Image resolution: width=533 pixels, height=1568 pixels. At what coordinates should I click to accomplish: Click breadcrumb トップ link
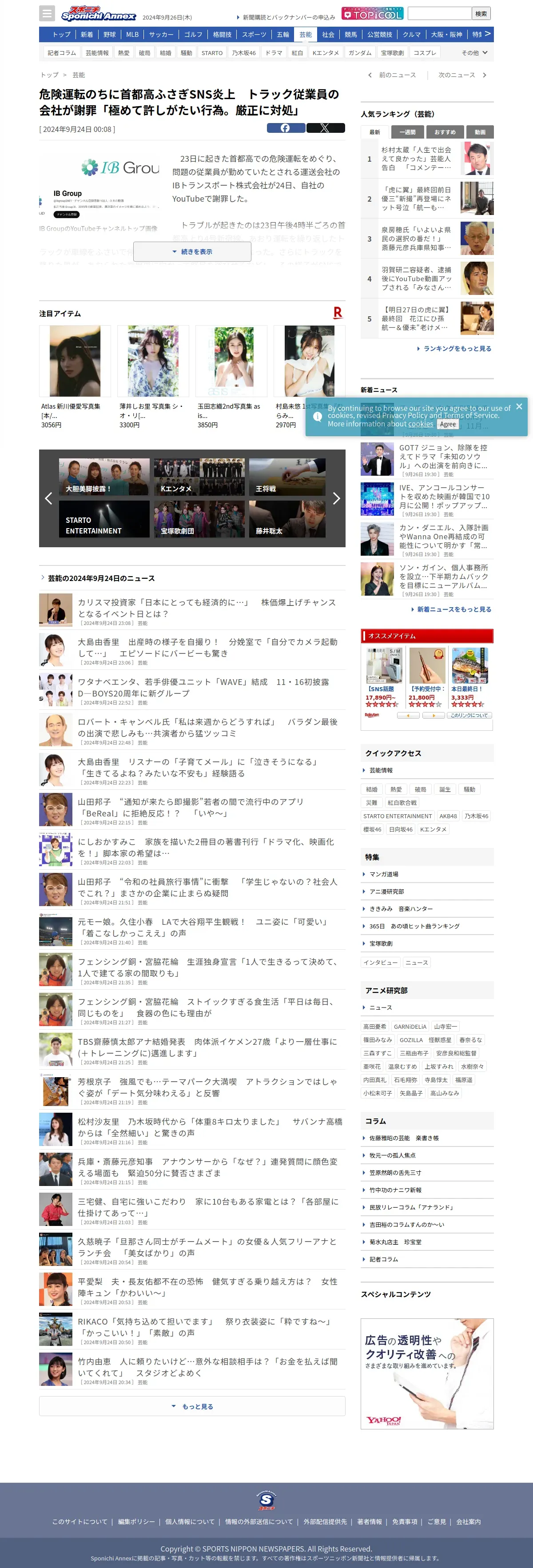click(49, 75)
